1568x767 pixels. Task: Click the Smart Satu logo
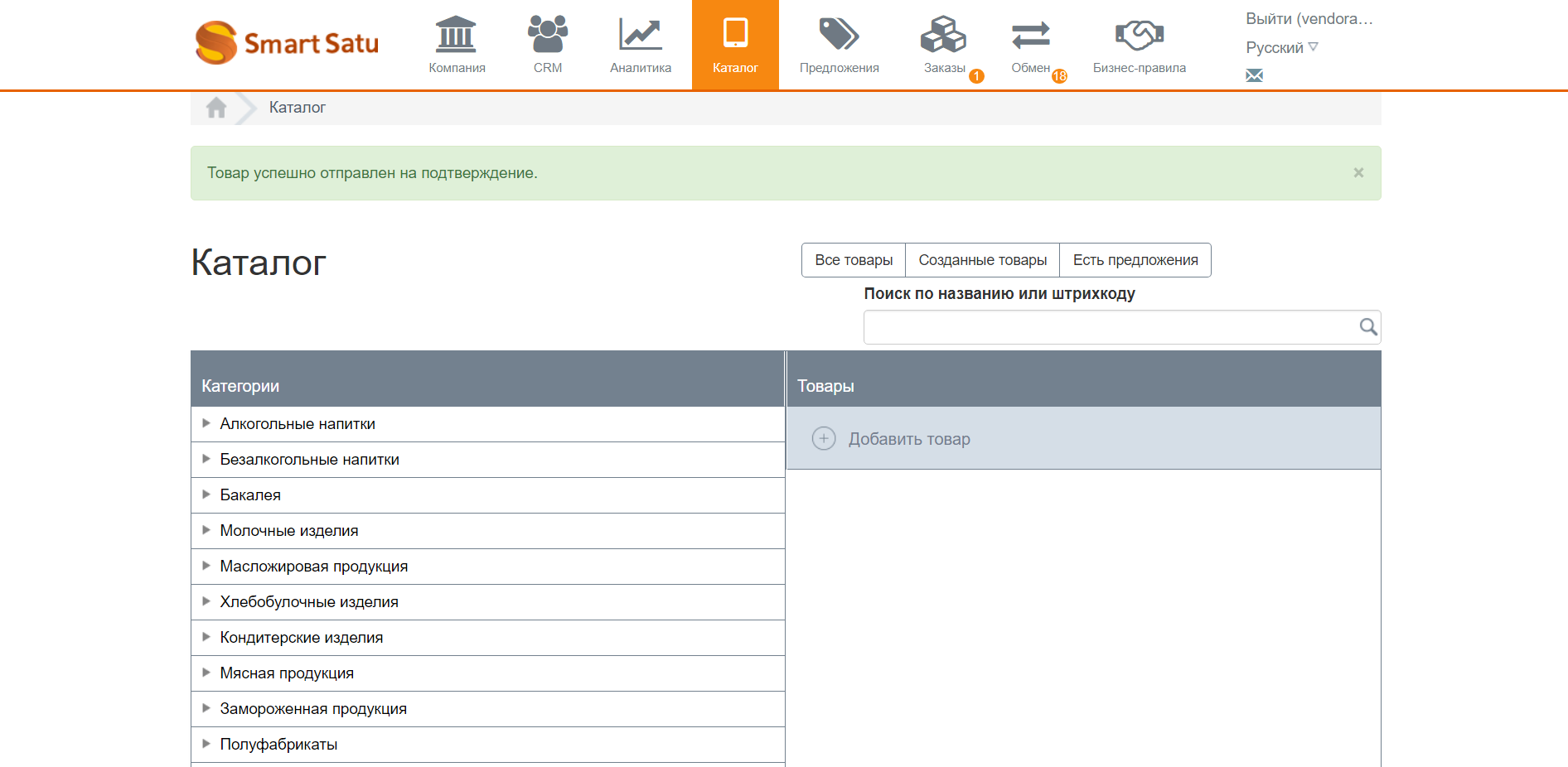pyautogui.click(x=287, y=42)
